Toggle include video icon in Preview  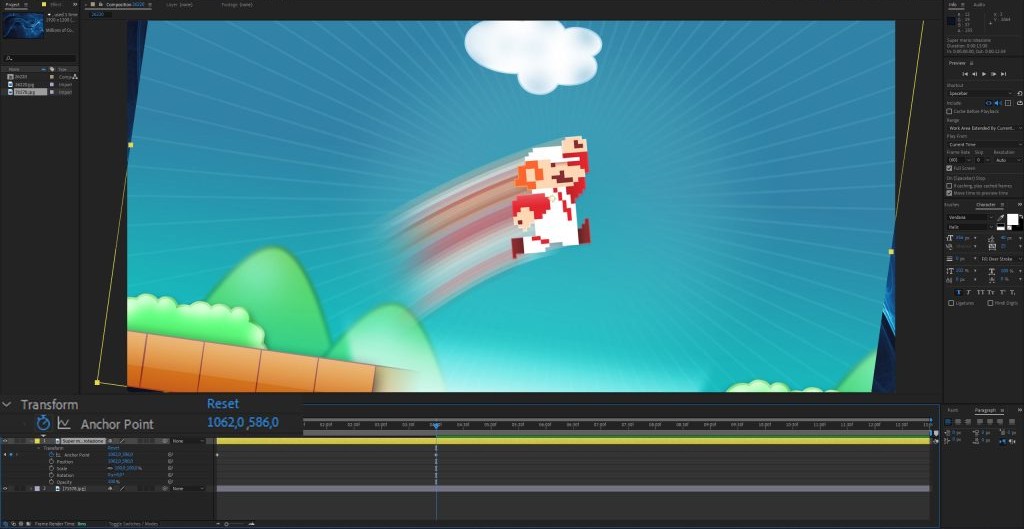click(x=988, y=103)
